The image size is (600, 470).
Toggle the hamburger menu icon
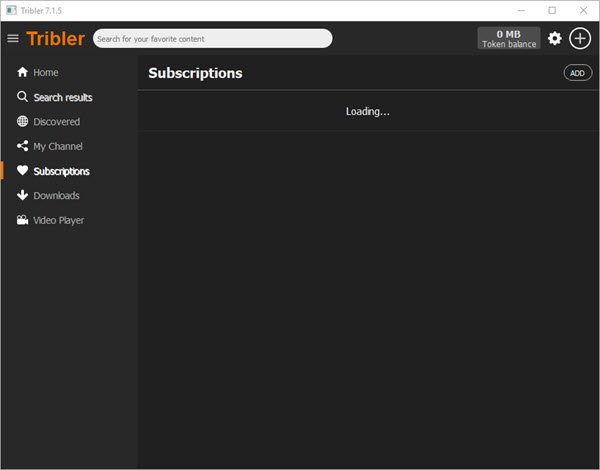(13, 38)
